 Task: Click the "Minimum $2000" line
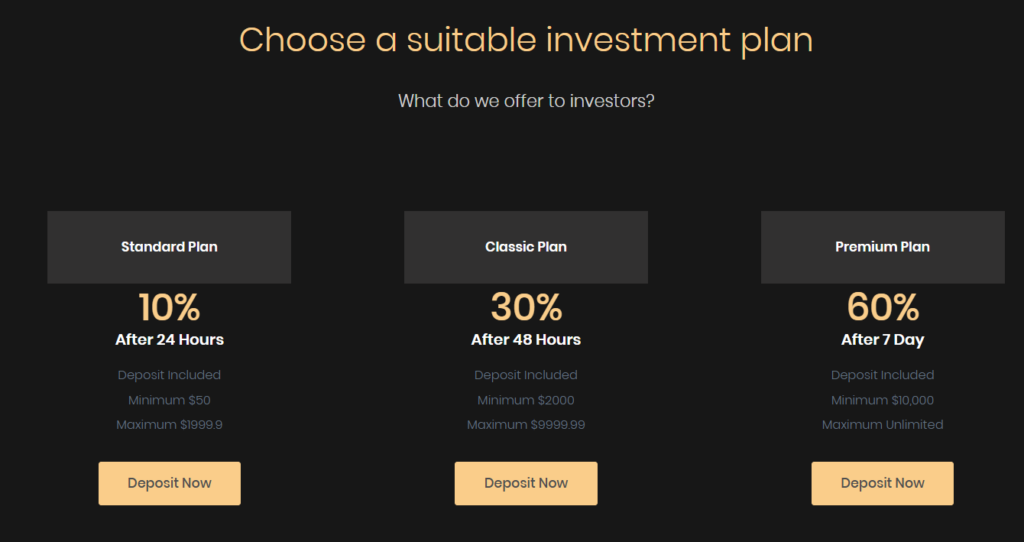tap(526, 400)
